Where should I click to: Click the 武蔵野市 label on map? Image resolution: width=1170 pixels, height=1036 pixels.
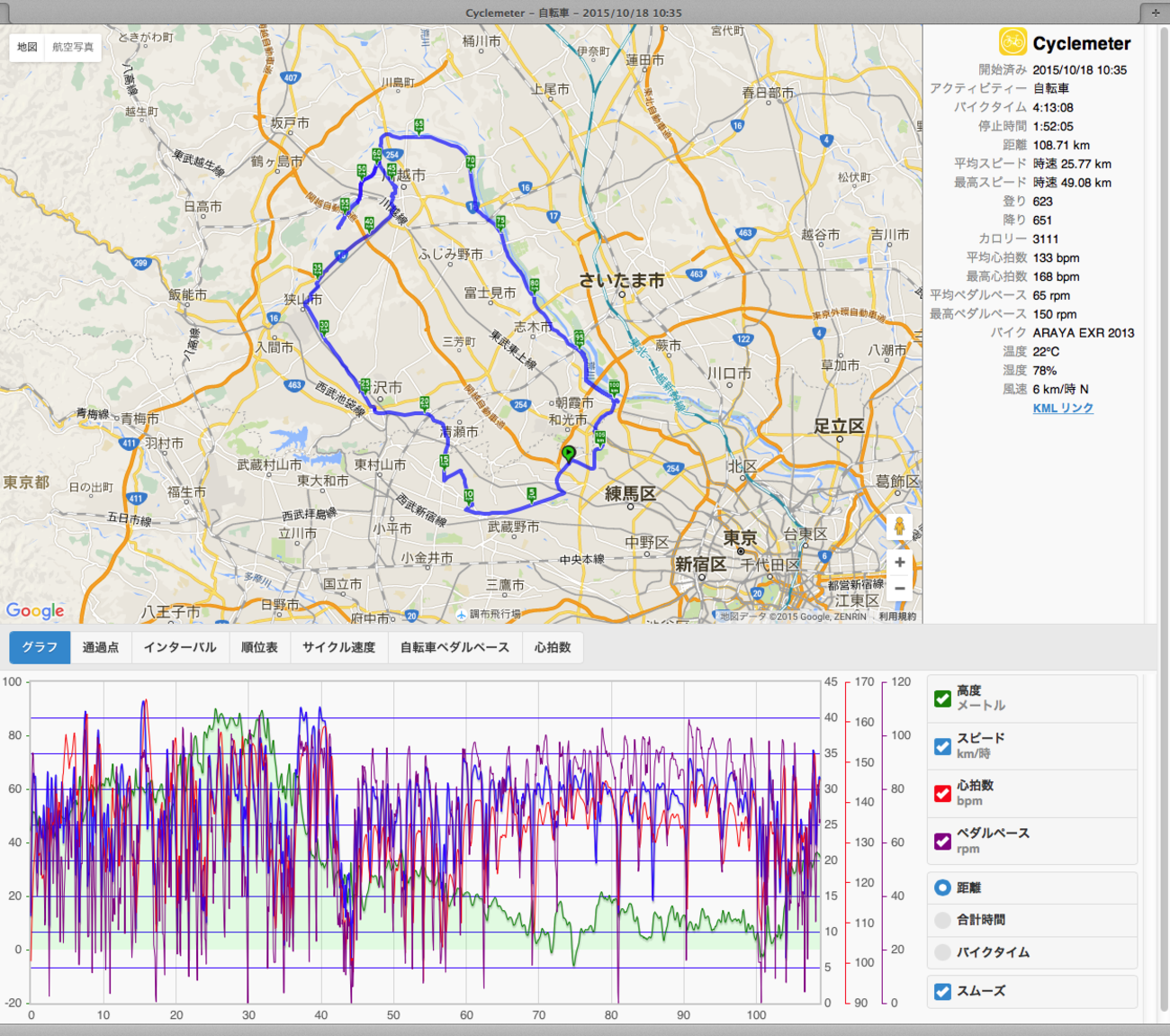click(x=513, y=527)
